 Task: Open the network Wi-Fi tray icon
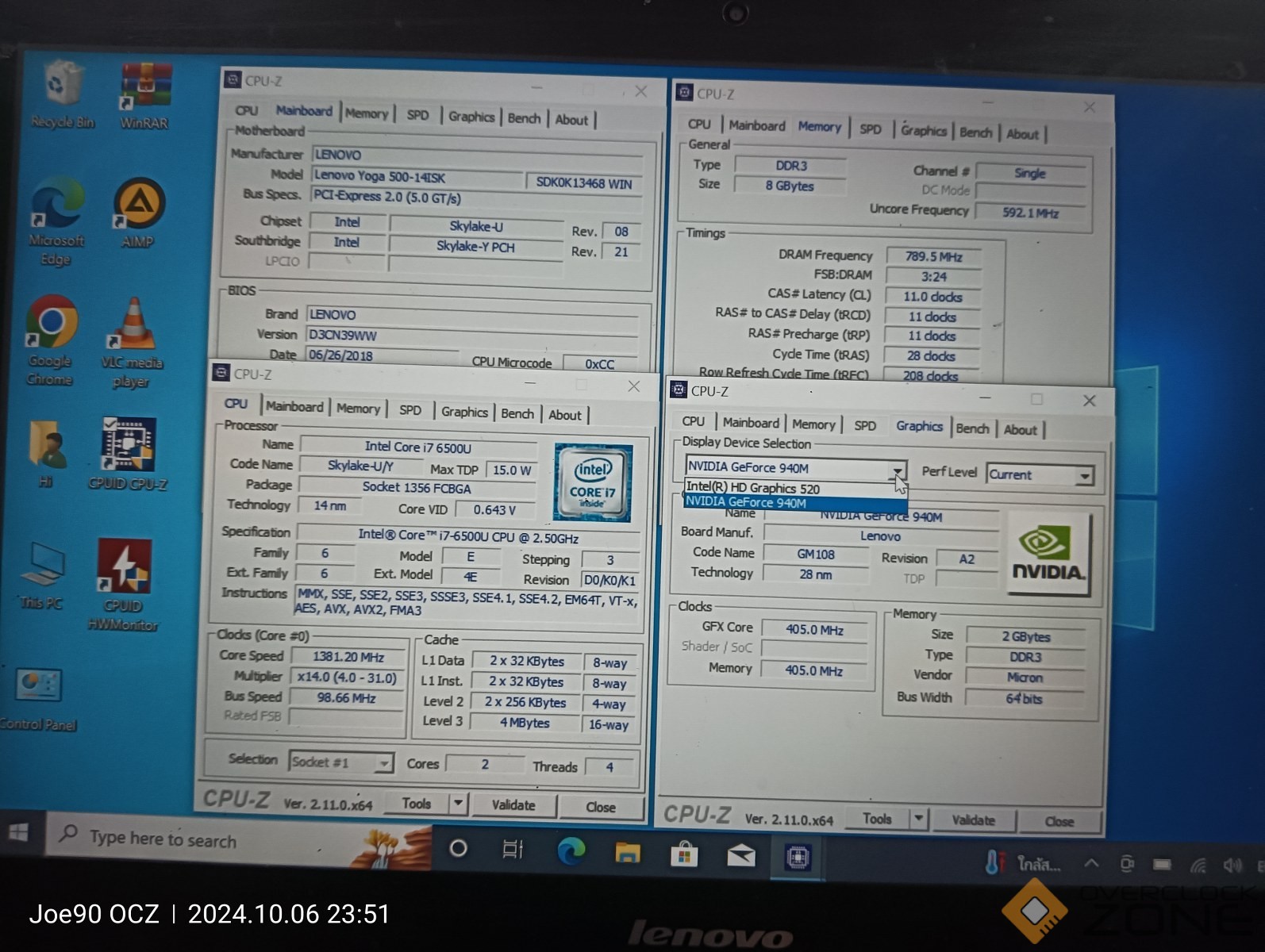pyautogui.click(x=1198, y=865)
